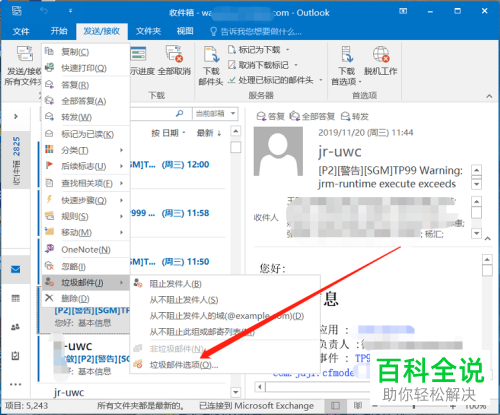The width and height of the screenshot is (500, 415).
Task: Switch to the Folder (文件夹) ribbon tab
Action: [148, 31]
